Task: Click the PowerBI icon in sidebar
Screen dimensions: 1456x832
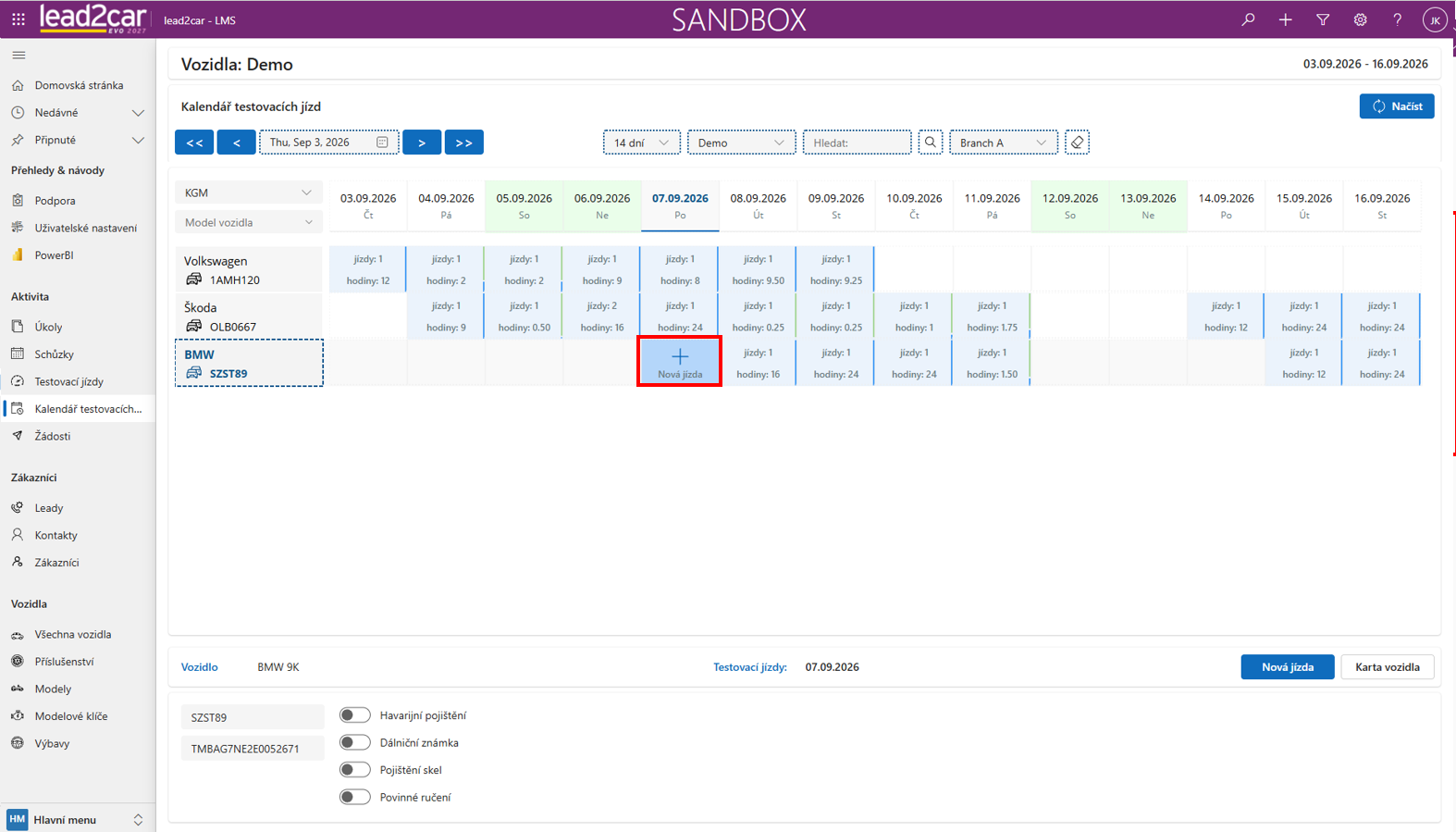Action: pyautogui.click(x=18, y=255)
